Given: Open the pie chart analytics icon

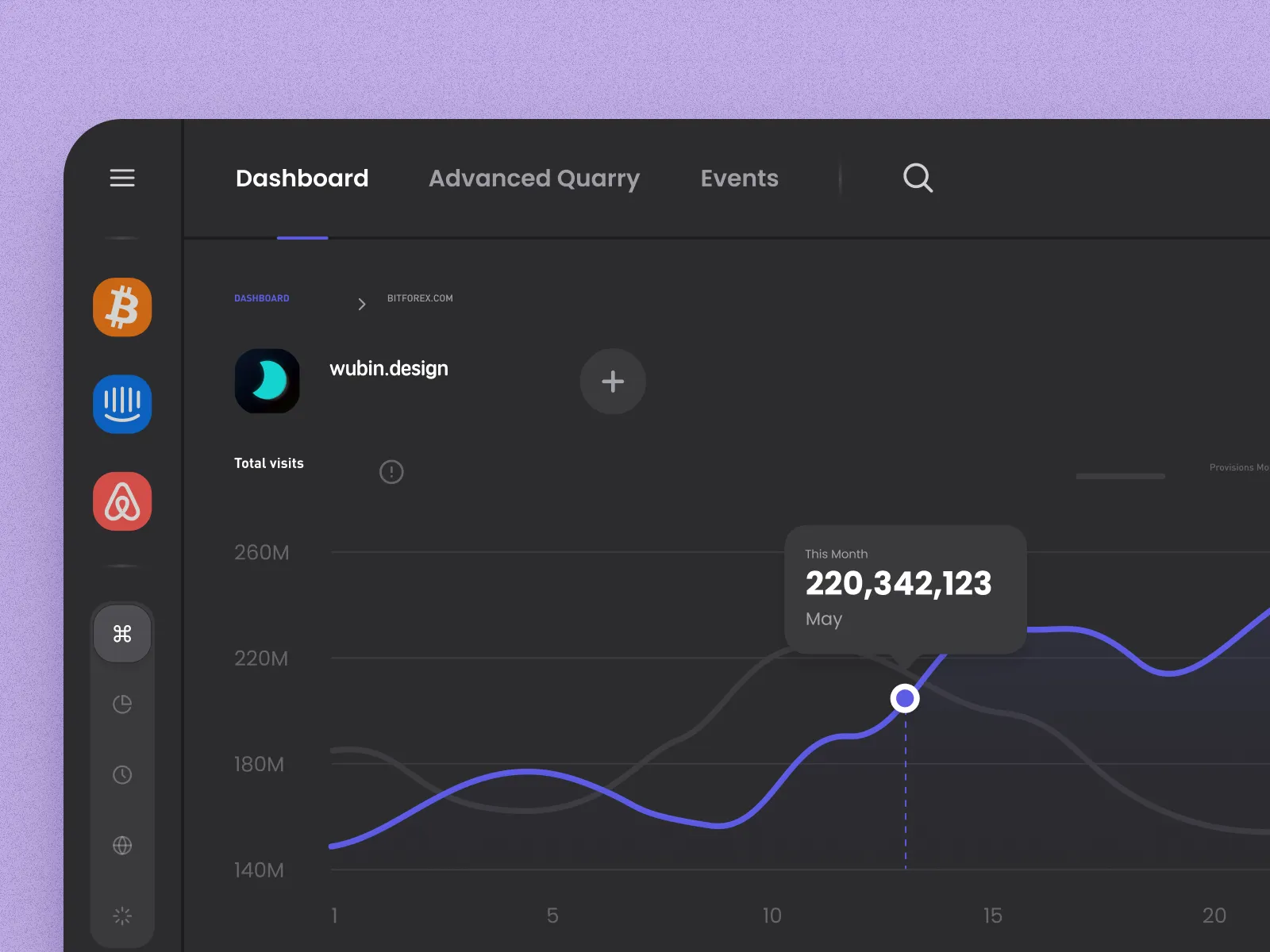Looking at the screenshot, I should pos(122,704).
